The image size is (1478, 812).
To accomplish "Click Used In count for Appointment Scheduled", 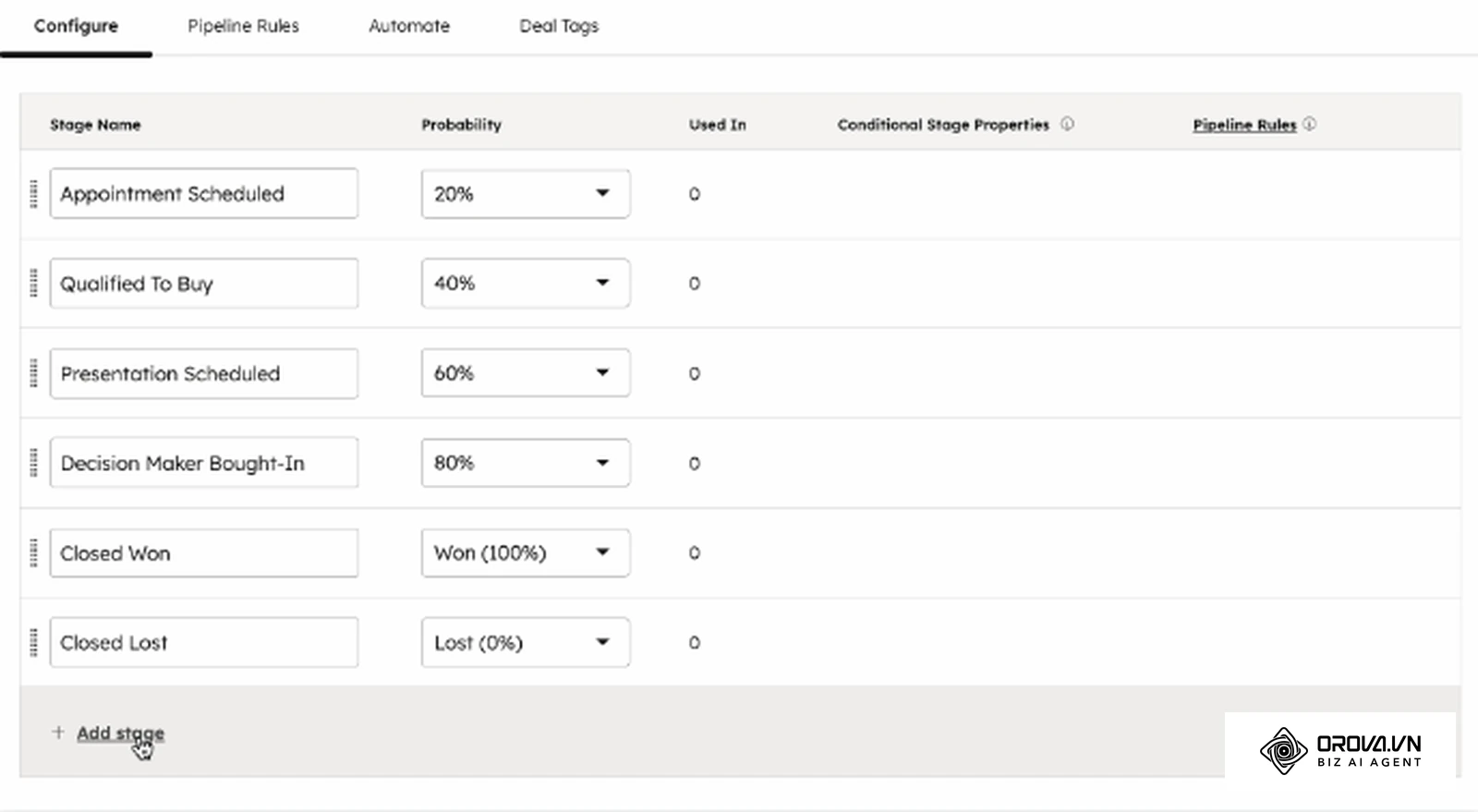I will pyautogui.click(x=695, y=194).
